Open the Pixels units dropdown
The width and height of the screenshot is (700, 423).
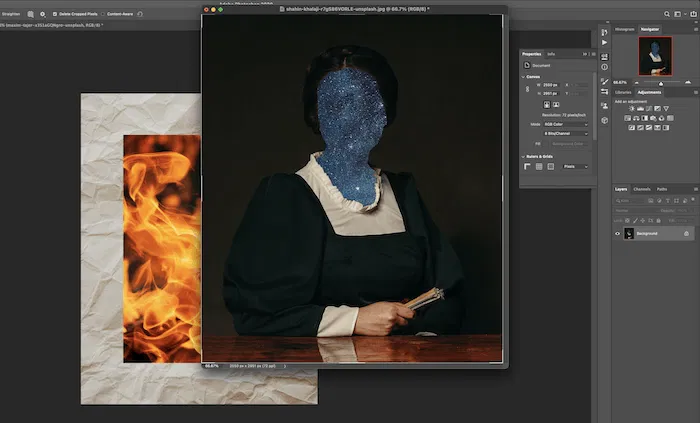point(573,166)
